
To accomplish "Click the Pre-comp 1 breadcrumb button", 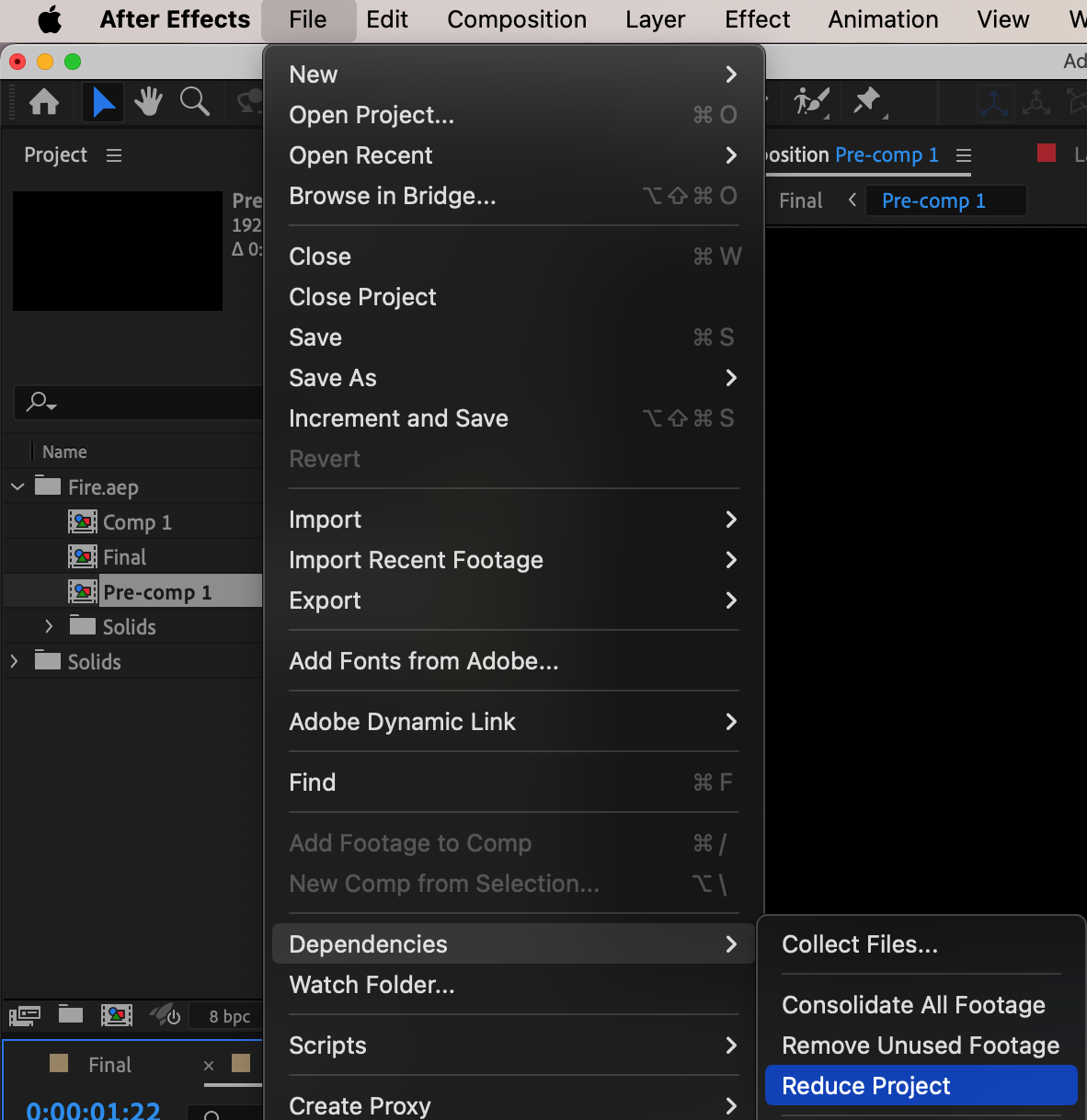I will coord(946,200).
